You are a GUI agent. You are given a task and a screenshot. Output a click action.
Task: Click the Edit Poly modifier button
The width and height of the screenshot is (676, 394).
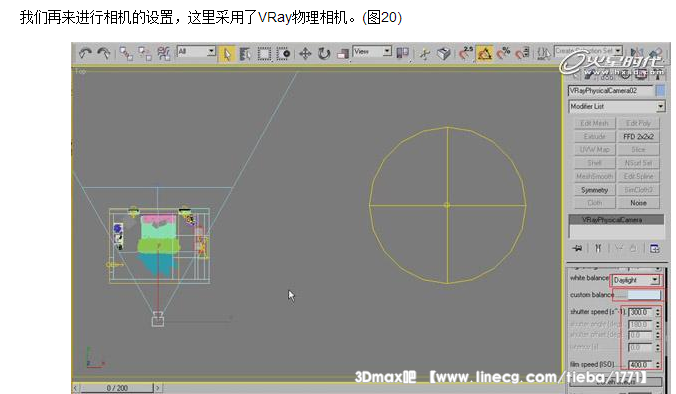pyautogui.click(x=638, y=123)
